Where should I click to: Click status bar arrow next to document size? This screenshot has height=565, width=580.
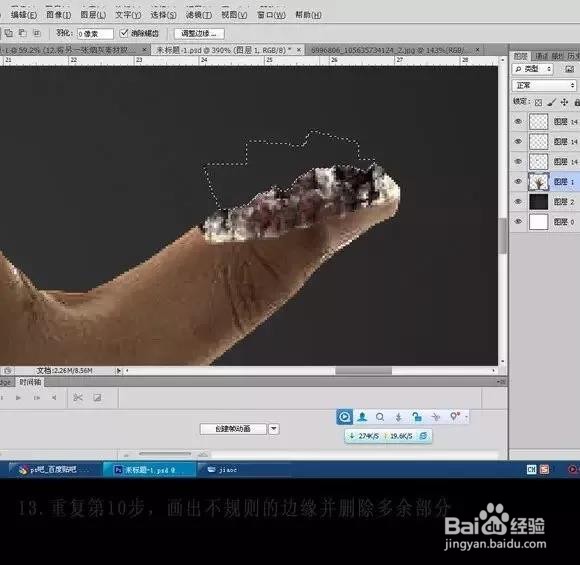click(118, 370)
